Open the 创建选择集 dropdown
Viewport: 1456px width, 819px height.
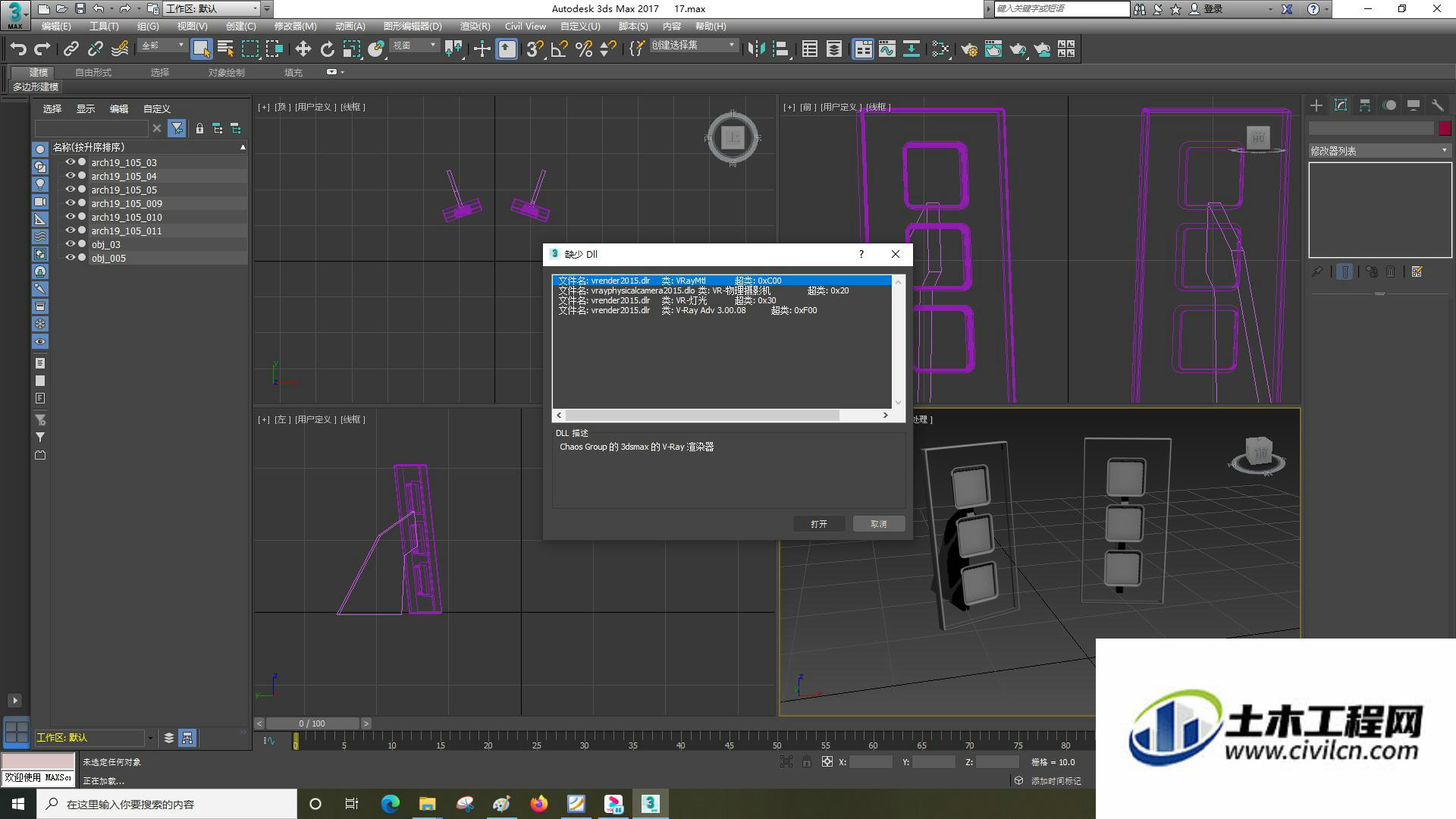[693, 45]
